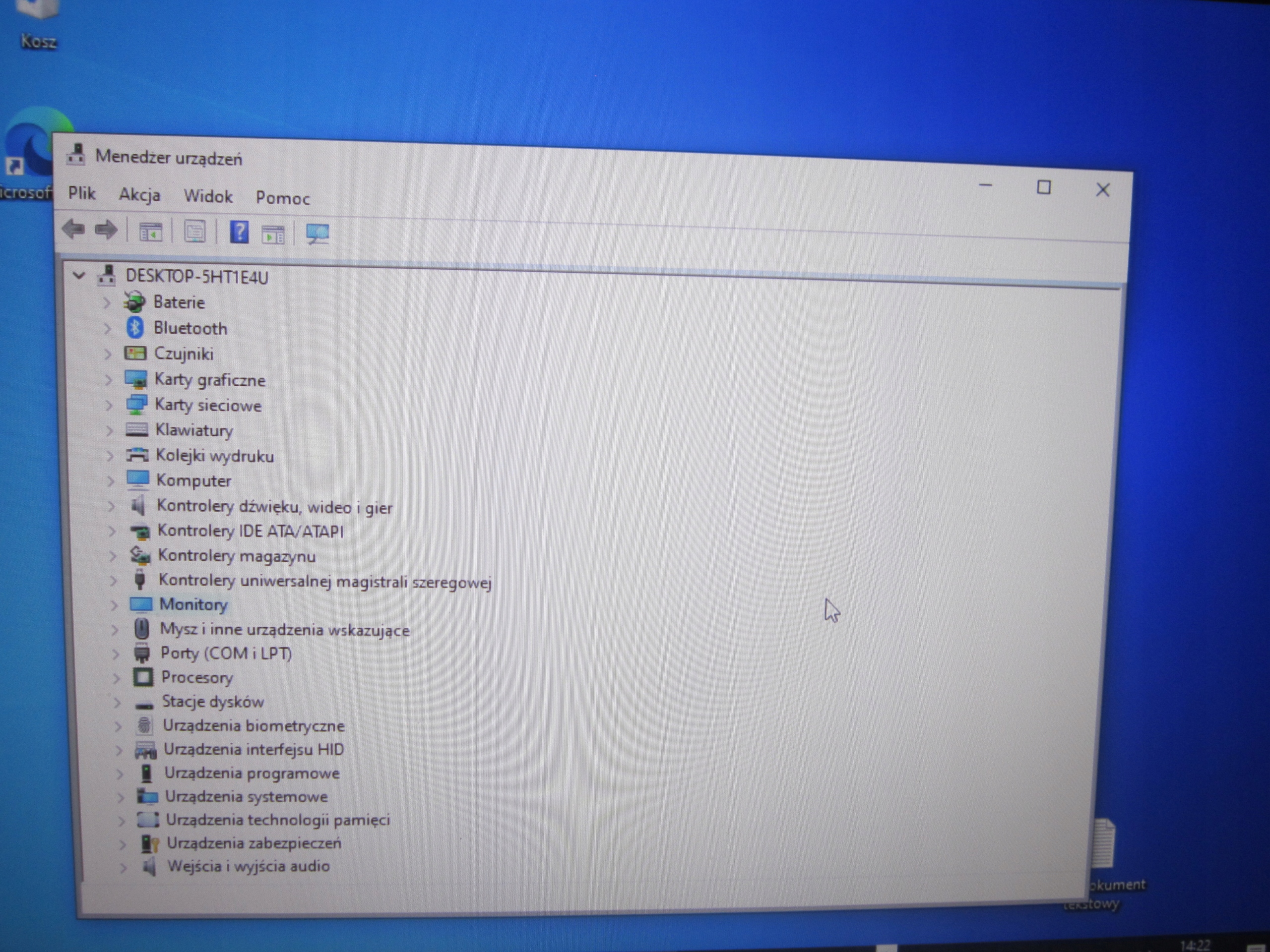Expand the Klawiatury category
This screenshot has height=952, width=1270.
[110, 430]
